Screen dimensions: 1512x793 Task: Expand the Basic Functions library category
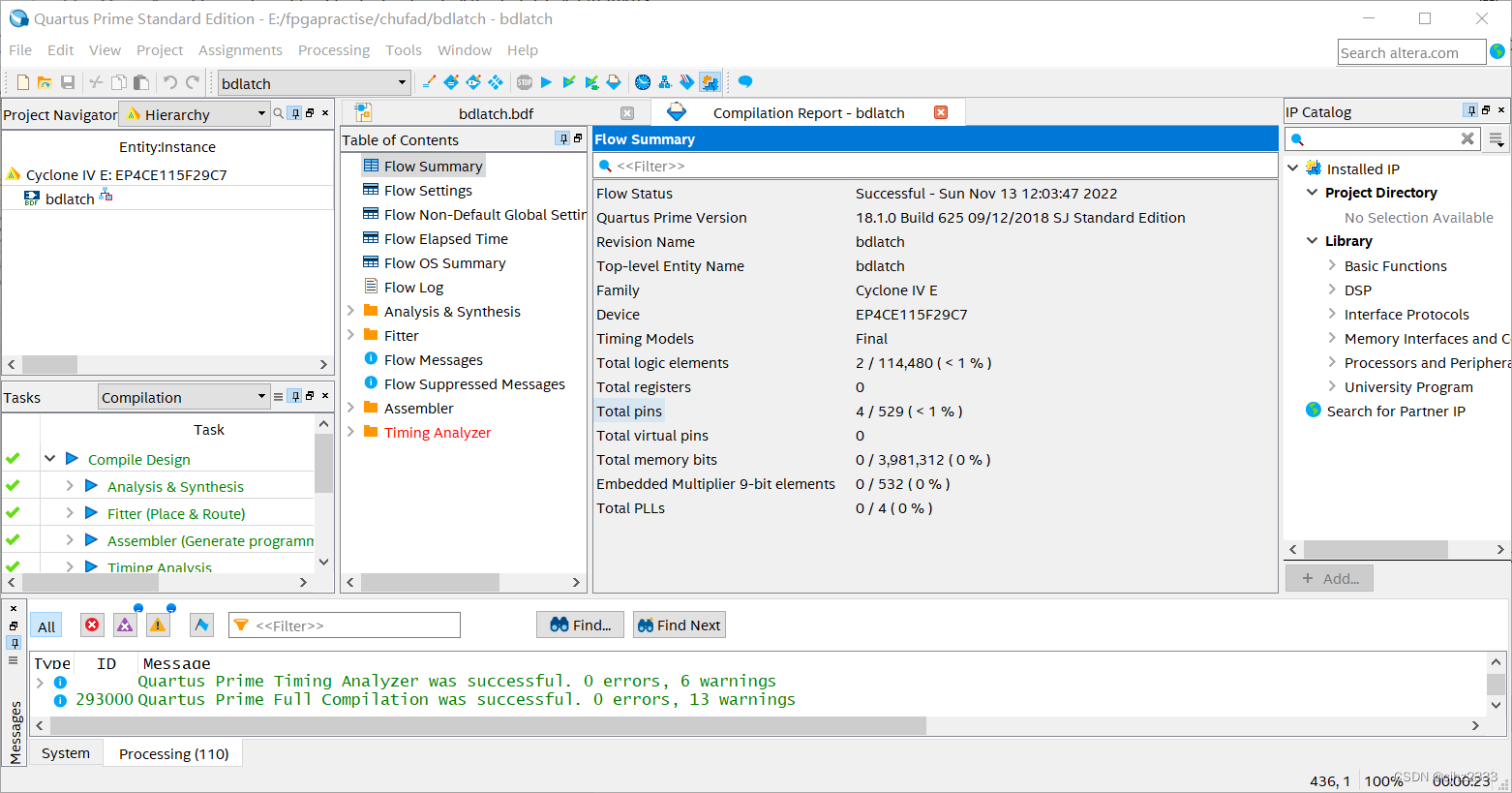point(1332,265)
